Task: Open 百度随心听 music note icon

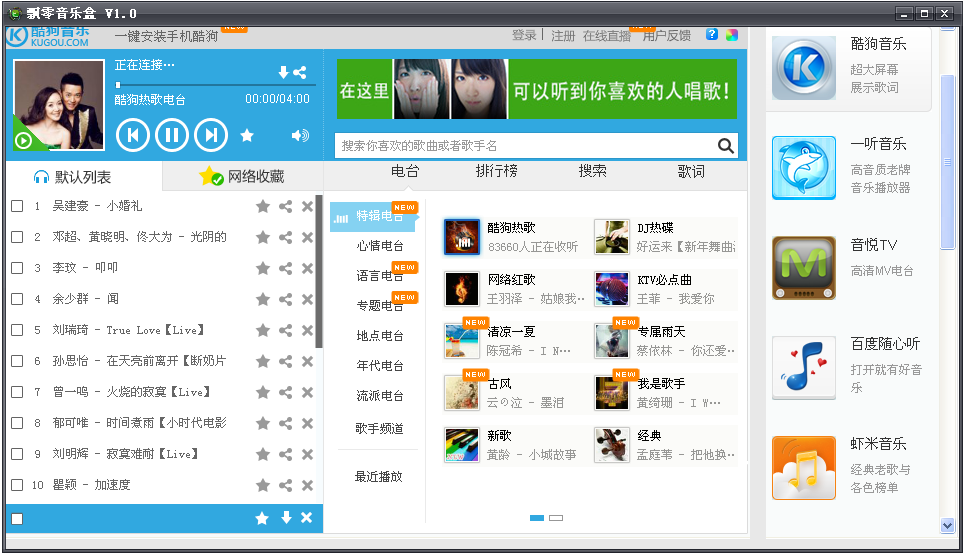Action: pyautogui.click(x=804, y=368)
